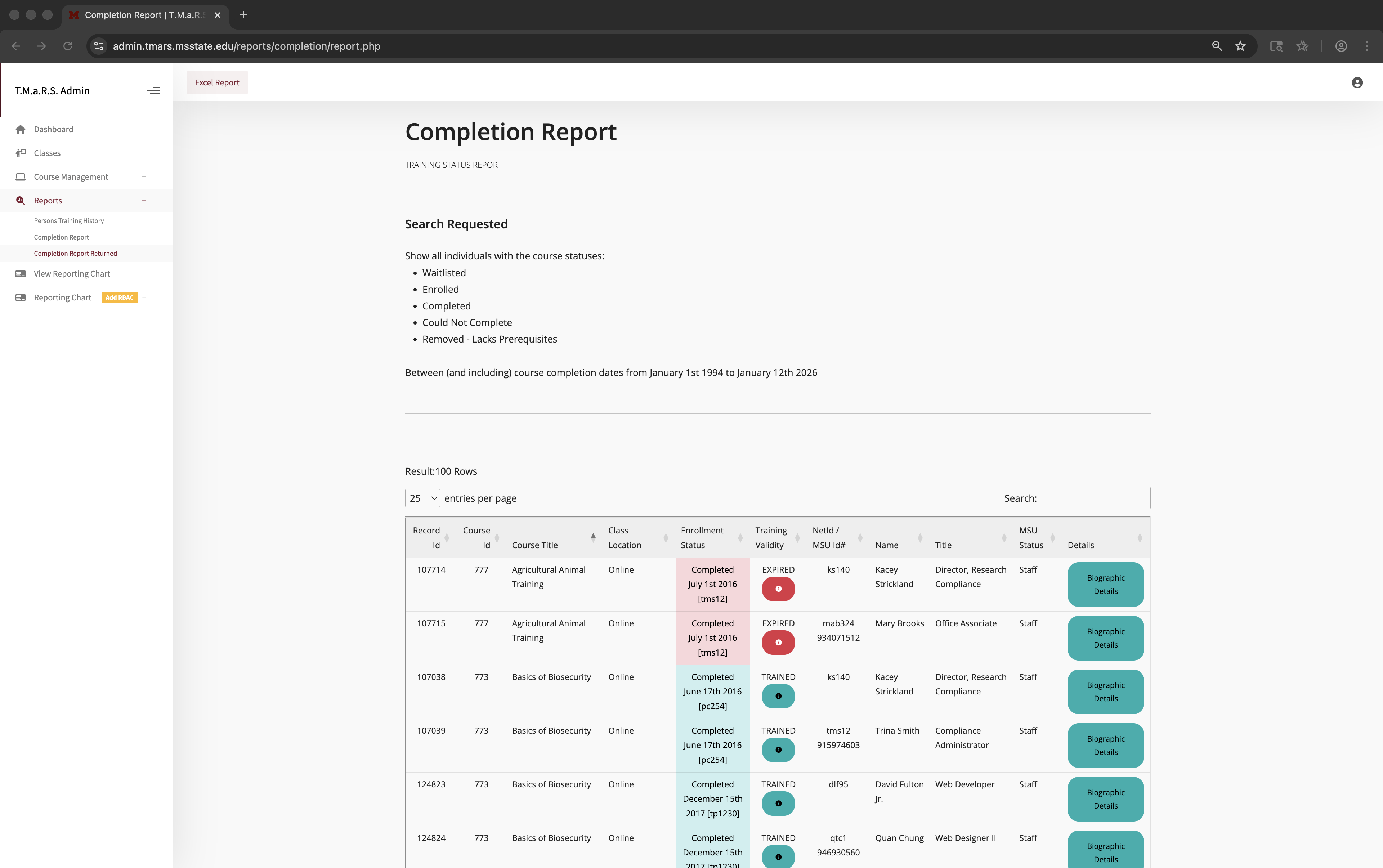Image resolution: width=1383 pixels, height=868 pixels.
Task: Open Biographic Details for Mary Brooks
Action: (1105, 638)
